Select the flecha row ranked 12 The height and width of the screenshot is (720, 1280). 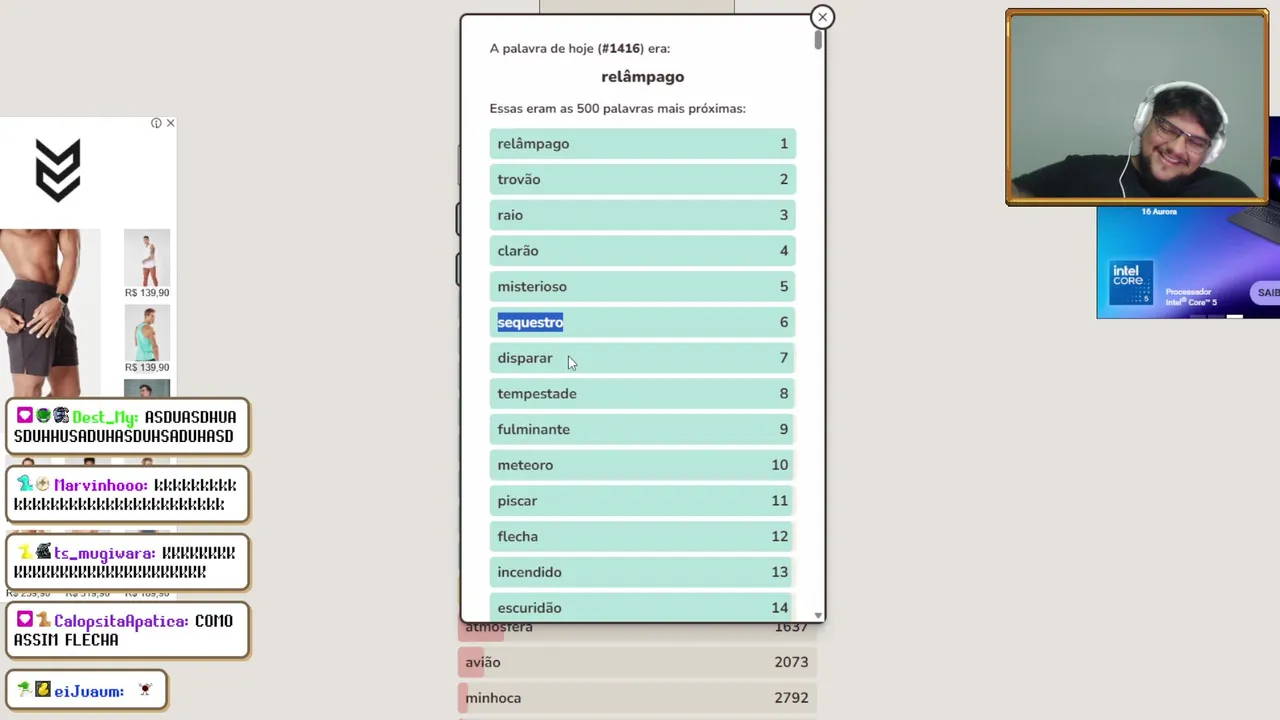(642, 537)
